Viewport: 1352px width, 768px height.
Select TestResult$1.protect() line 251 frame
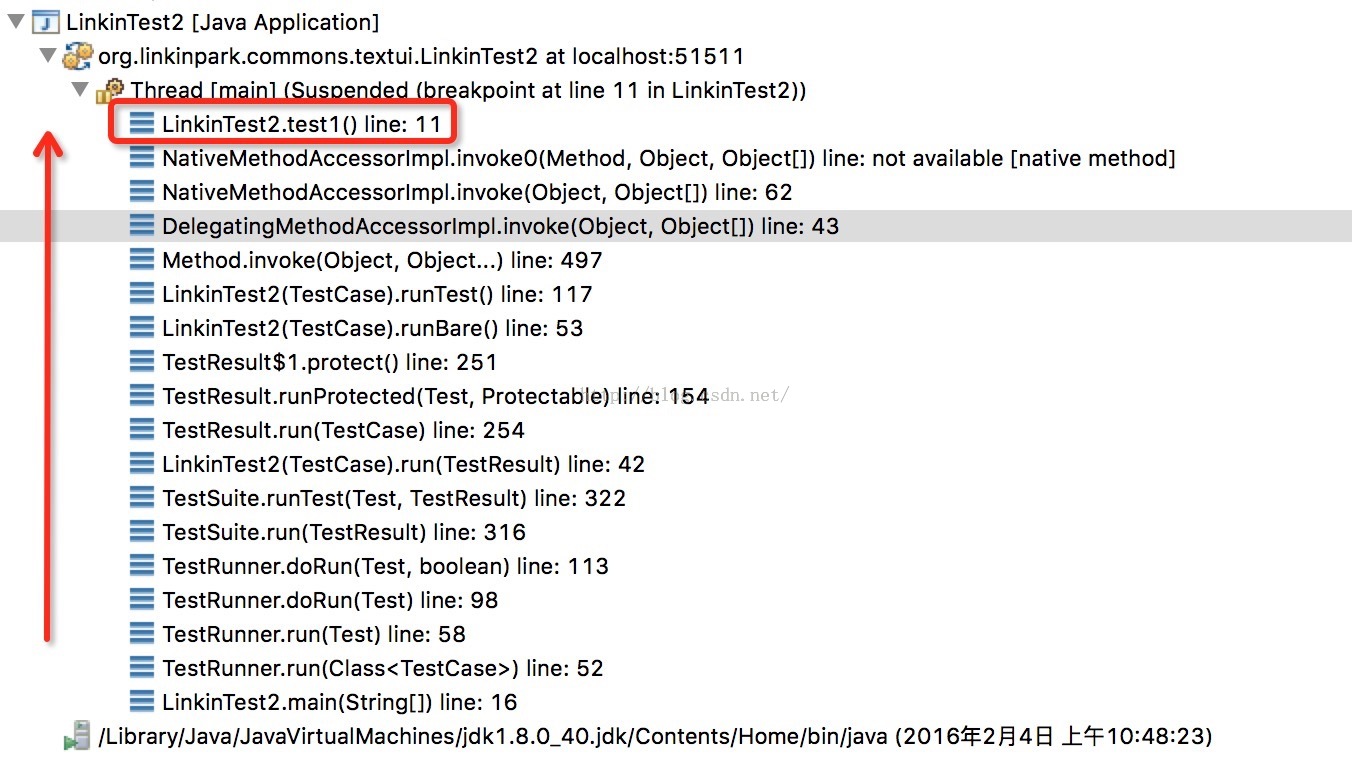pos(329,363)
